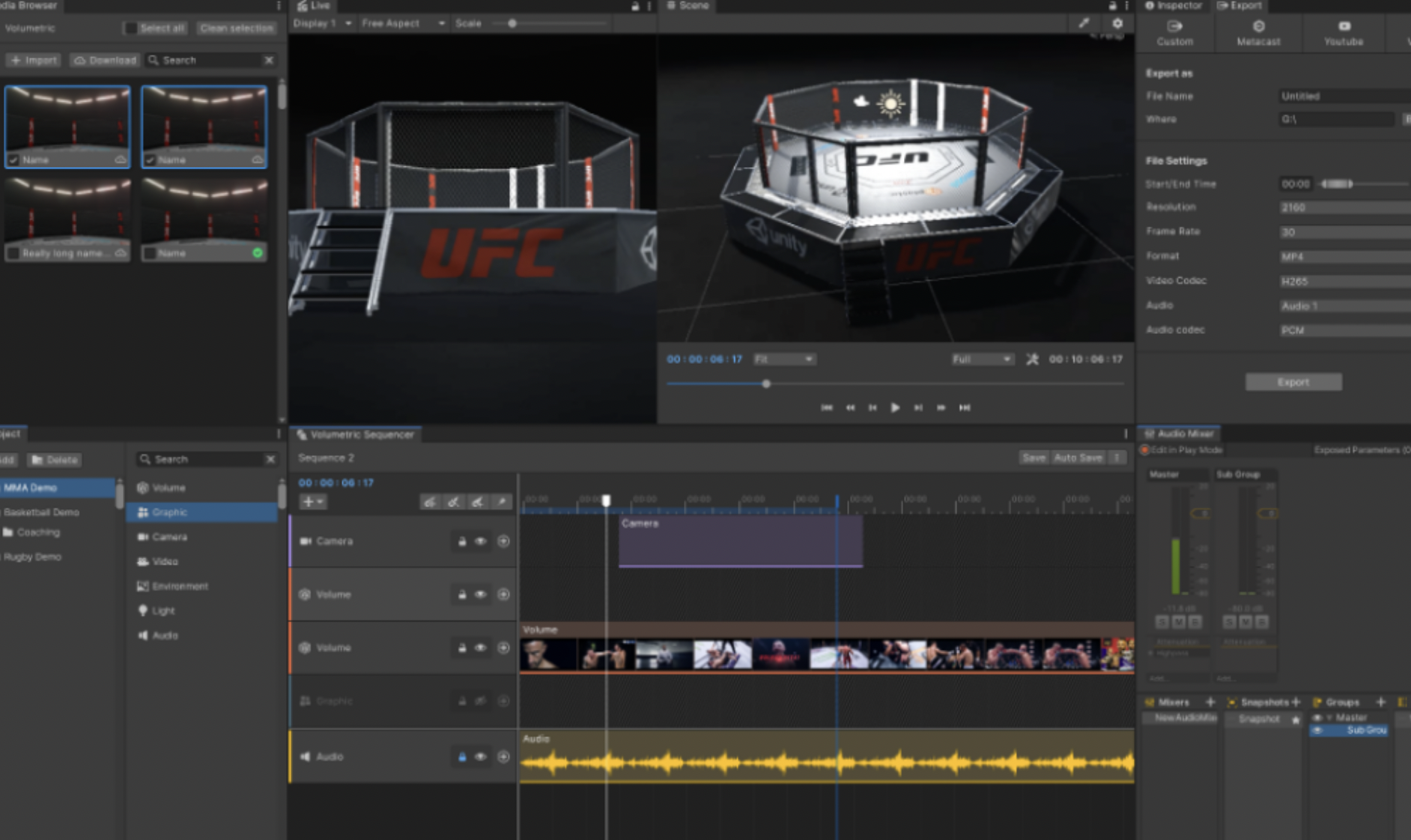Check the Really long name thumbnail checkbox
This screenshot has width=1411, height=840.
click(13, 253)
